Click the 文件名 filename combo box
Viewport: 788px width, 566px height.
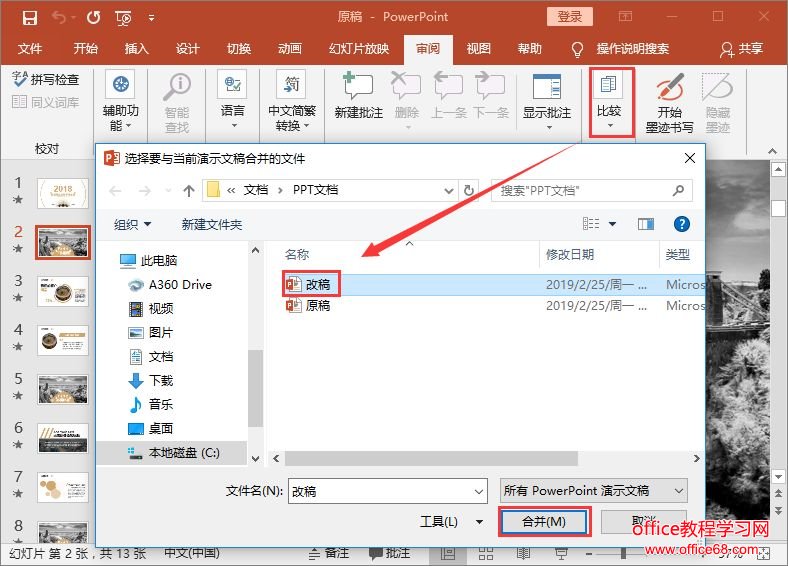(387, 491)
